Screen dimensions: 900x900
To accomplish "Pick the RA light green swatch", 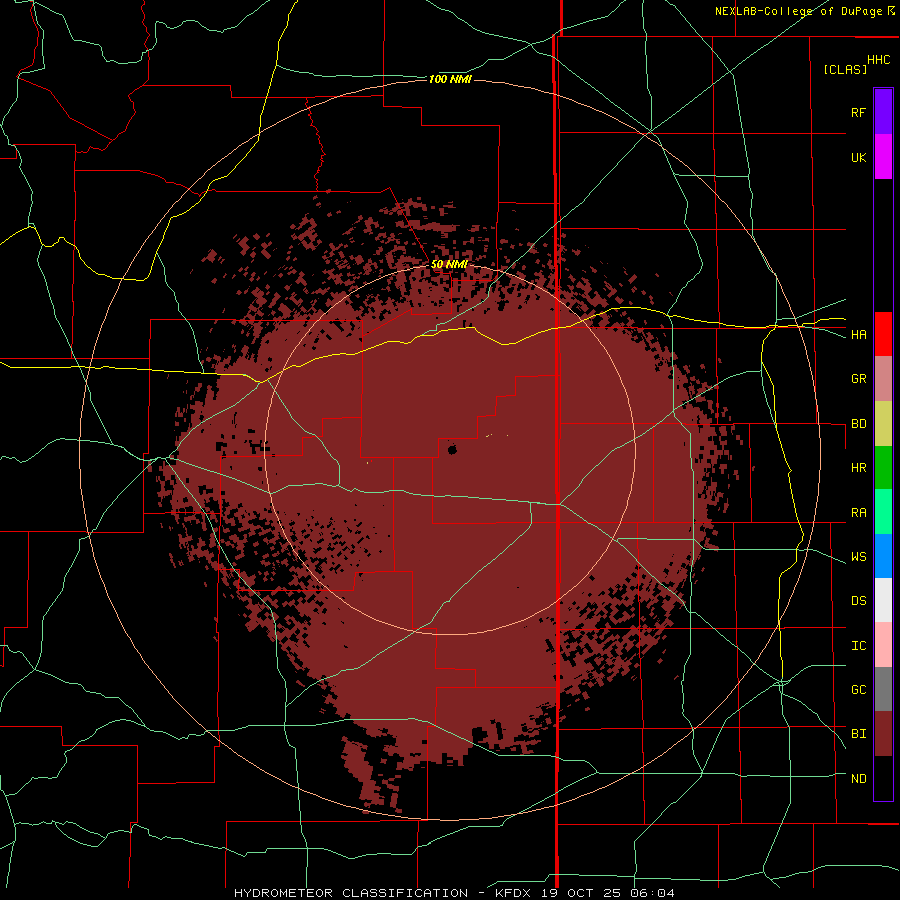I will 883,512.
